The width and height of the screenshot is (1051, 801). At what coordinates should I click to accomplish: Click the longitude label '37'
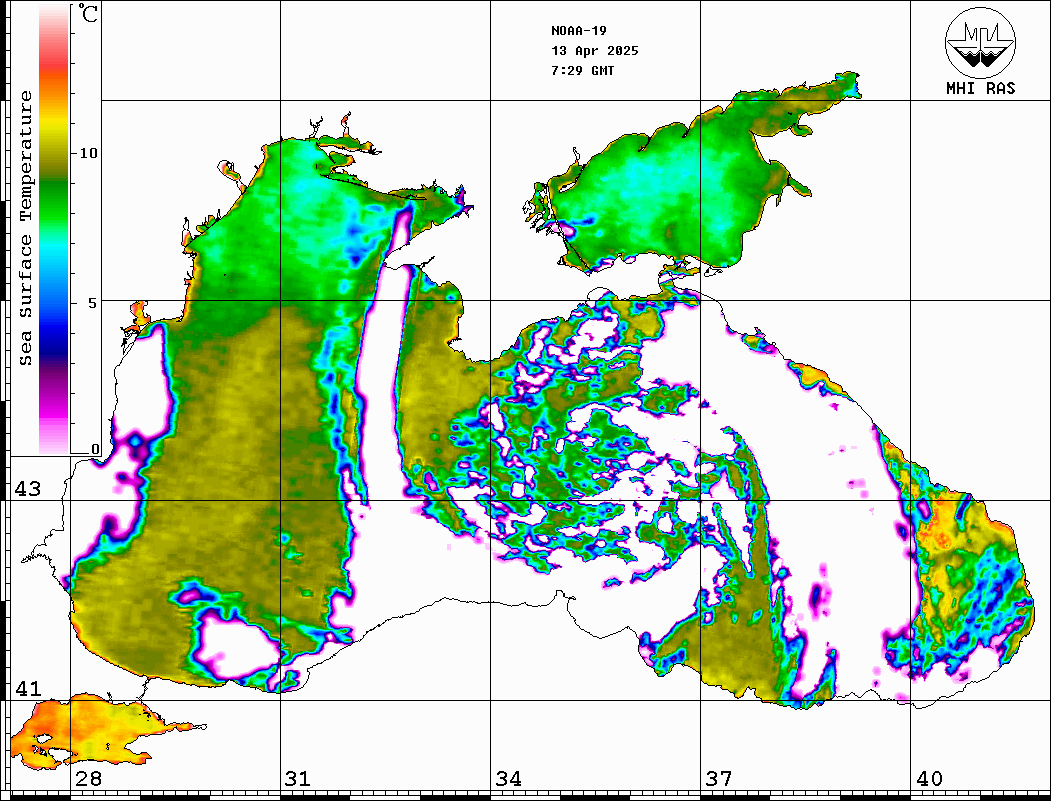pos(718,779)
